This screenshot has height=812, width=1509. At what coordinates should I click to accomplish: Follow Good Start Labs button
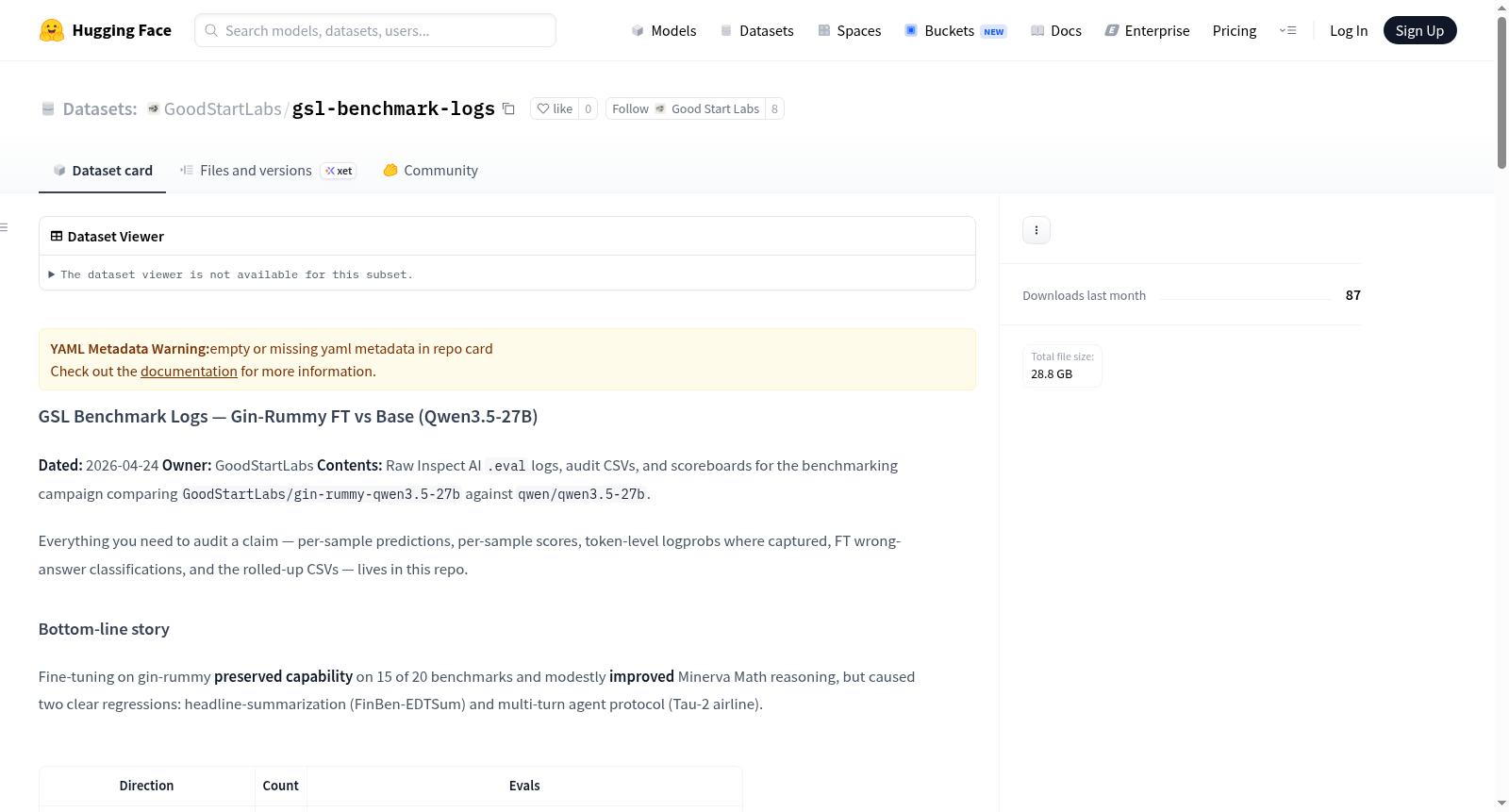(x=686, y=108)
